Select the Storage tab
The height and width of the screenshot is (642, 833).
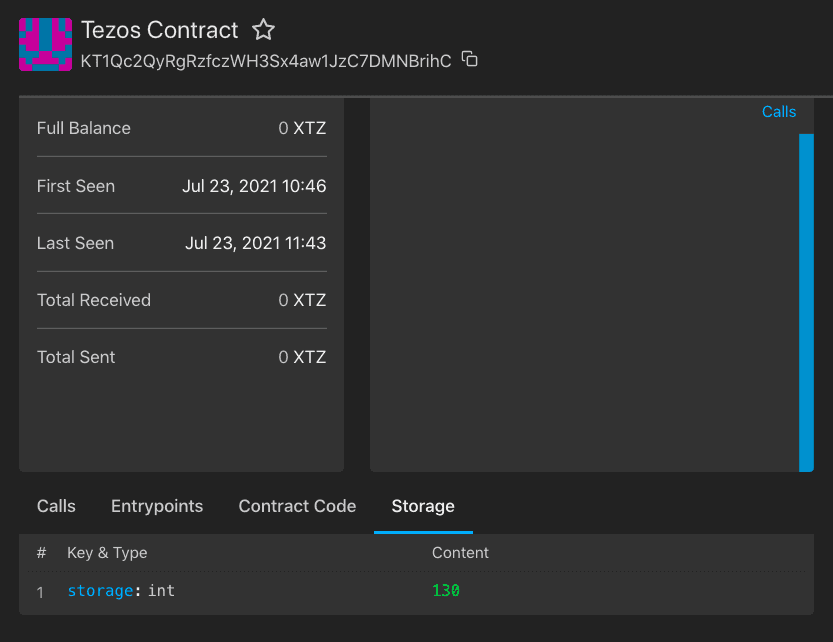tap(423, 506)
